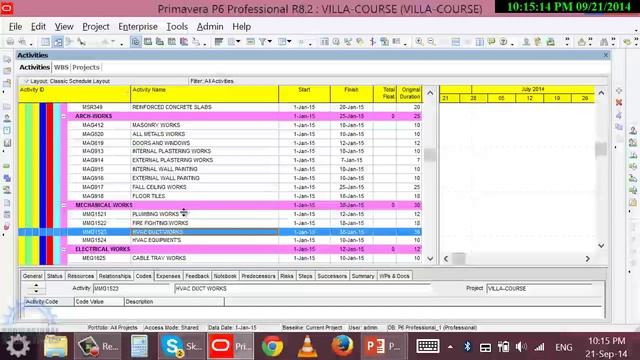Switch to the Projects tab
Image resolution: width=640 pixels, height=360 pixels.
(x=86, y=67)
